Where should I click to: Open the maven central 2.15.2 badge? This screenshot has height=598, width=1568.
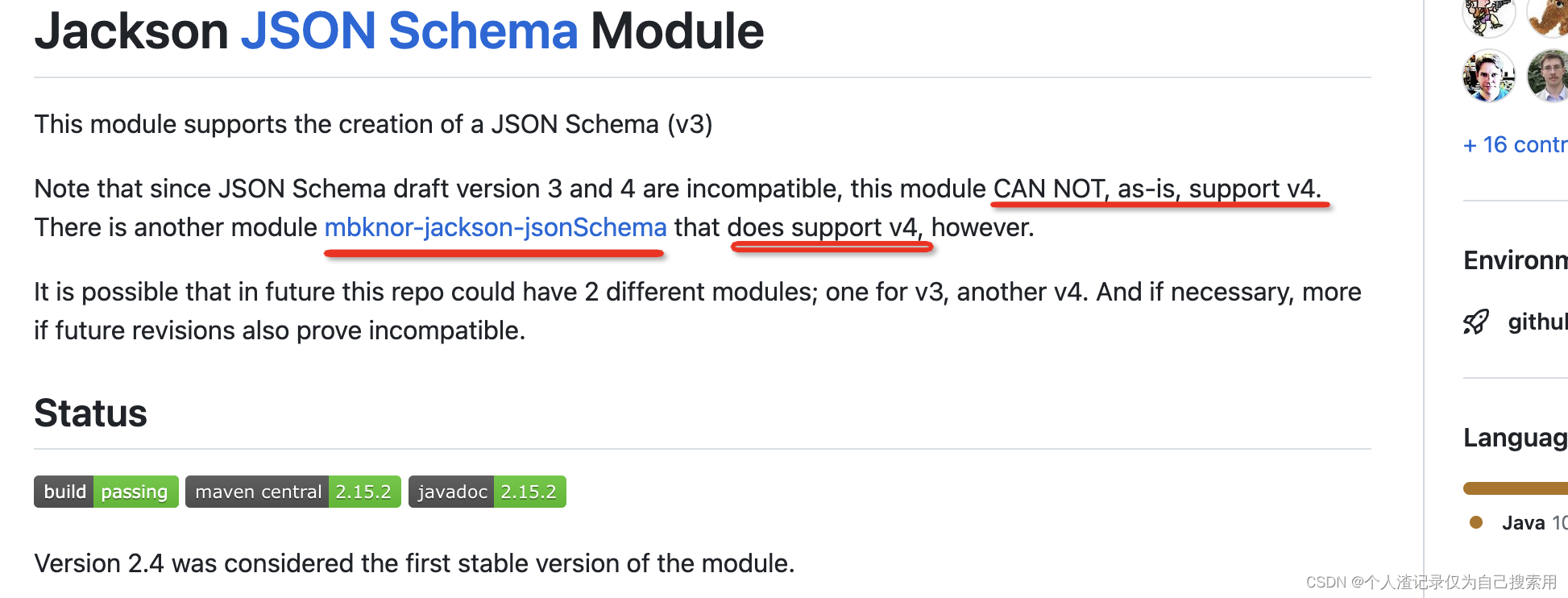click(292, 491)
